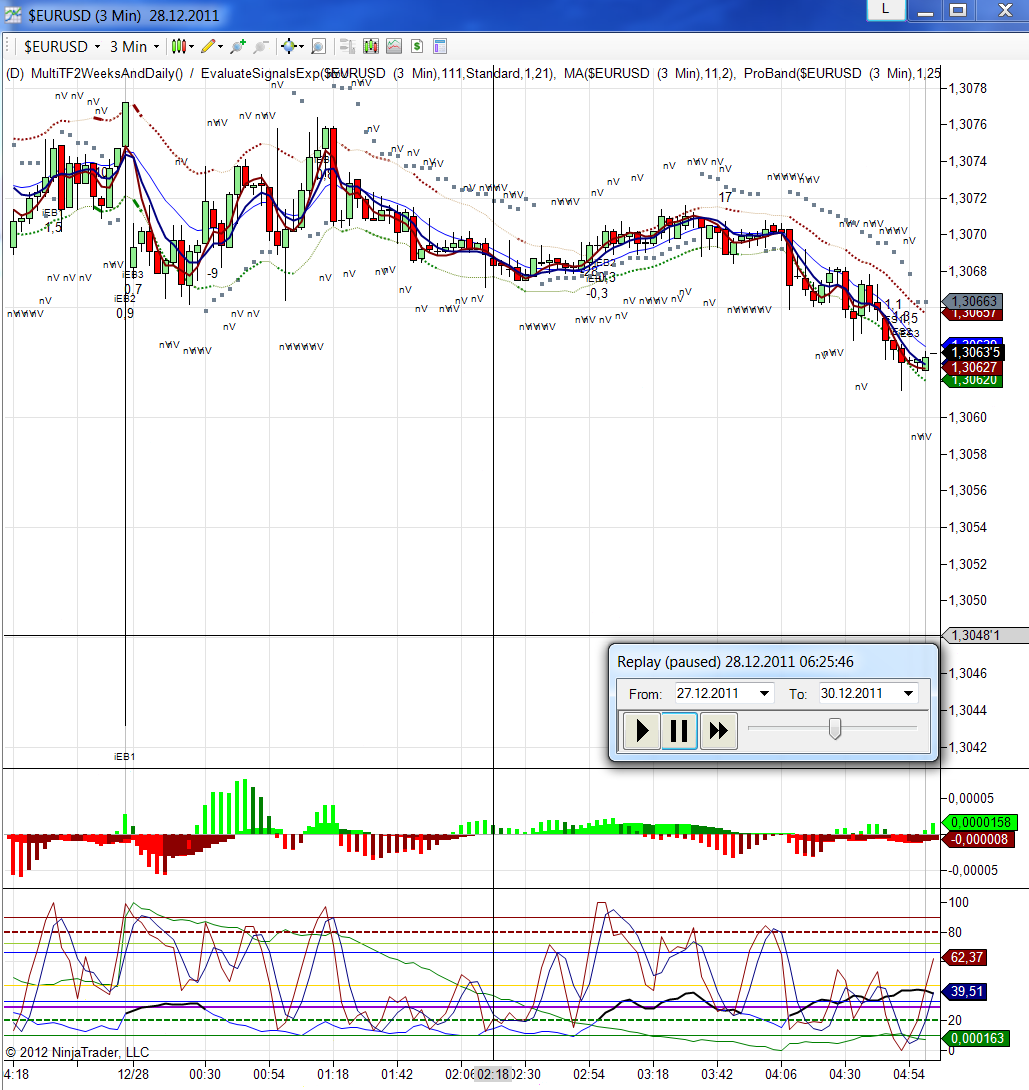1029x1090 pixels.
Task: Open the To date 30.12.2011 dropdown
Action: point(867,693)
